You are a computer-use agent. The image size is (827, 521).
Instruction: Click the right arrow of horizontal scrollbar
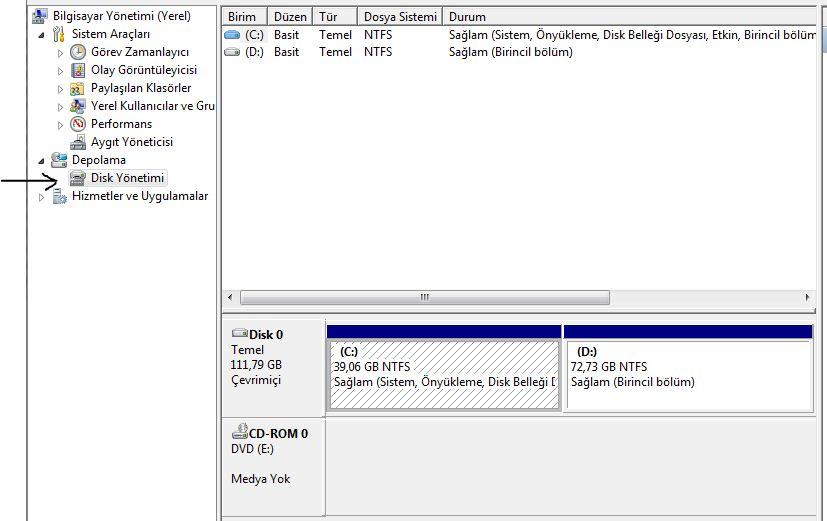click(x=807, y=297)
